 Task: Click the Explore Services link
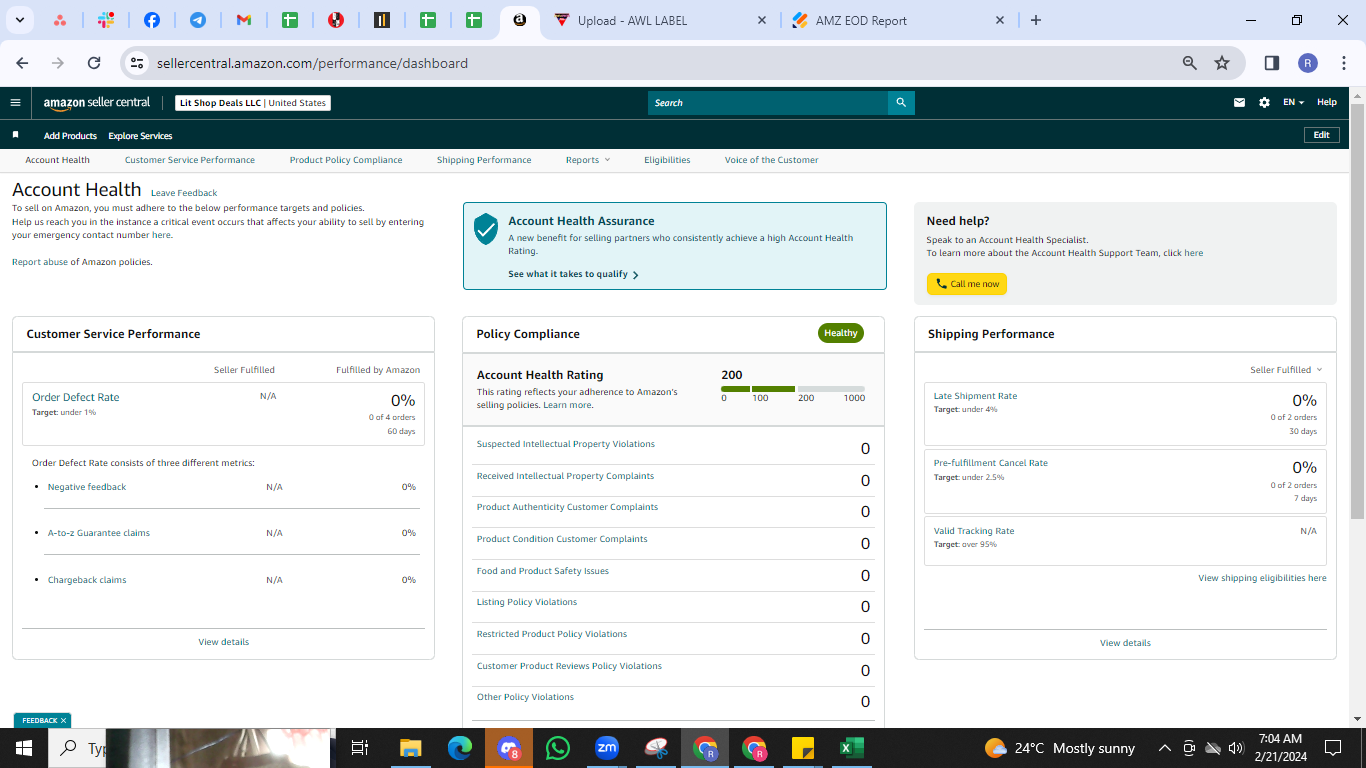click(x=140, y=136)
